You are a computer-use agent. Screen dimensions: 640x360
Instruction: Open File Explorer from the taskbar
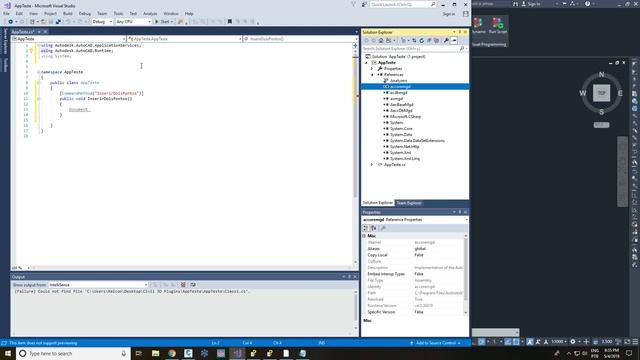tap(156, 353)
